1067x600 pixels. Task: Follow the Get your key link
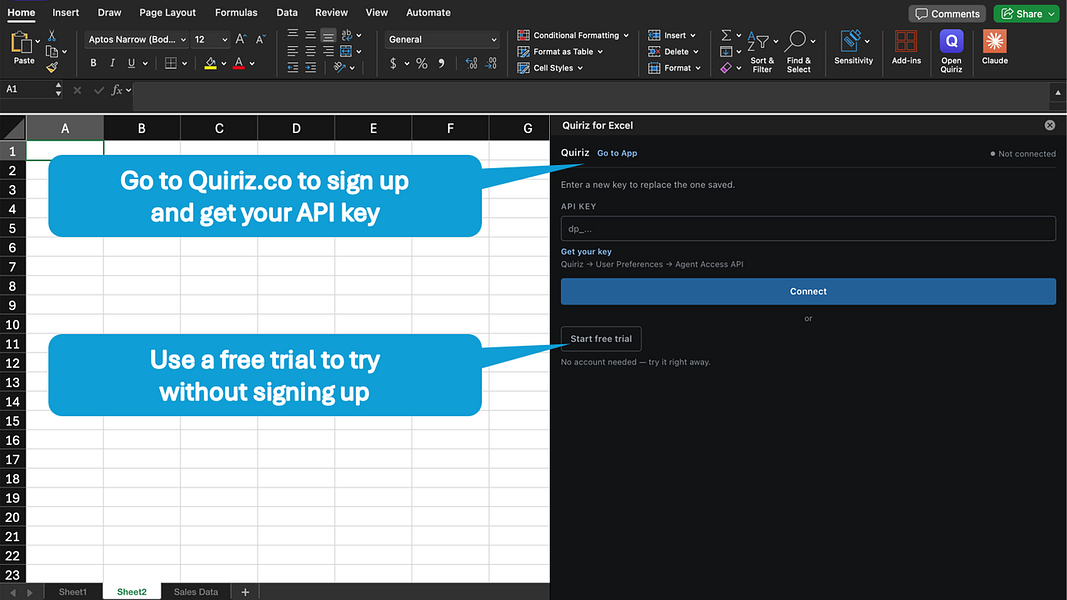pyautogui.click(x=586, y=252)
